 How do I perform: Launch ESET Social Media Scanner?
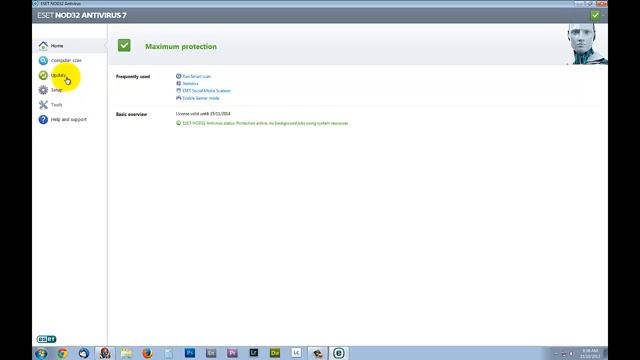(x=207, y=91)
